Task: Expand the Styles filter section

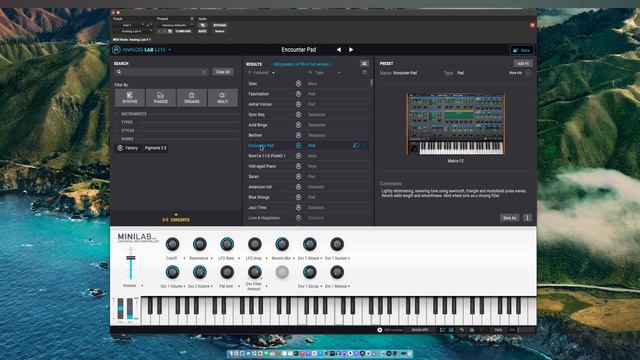Action: (x=127, y=131)
